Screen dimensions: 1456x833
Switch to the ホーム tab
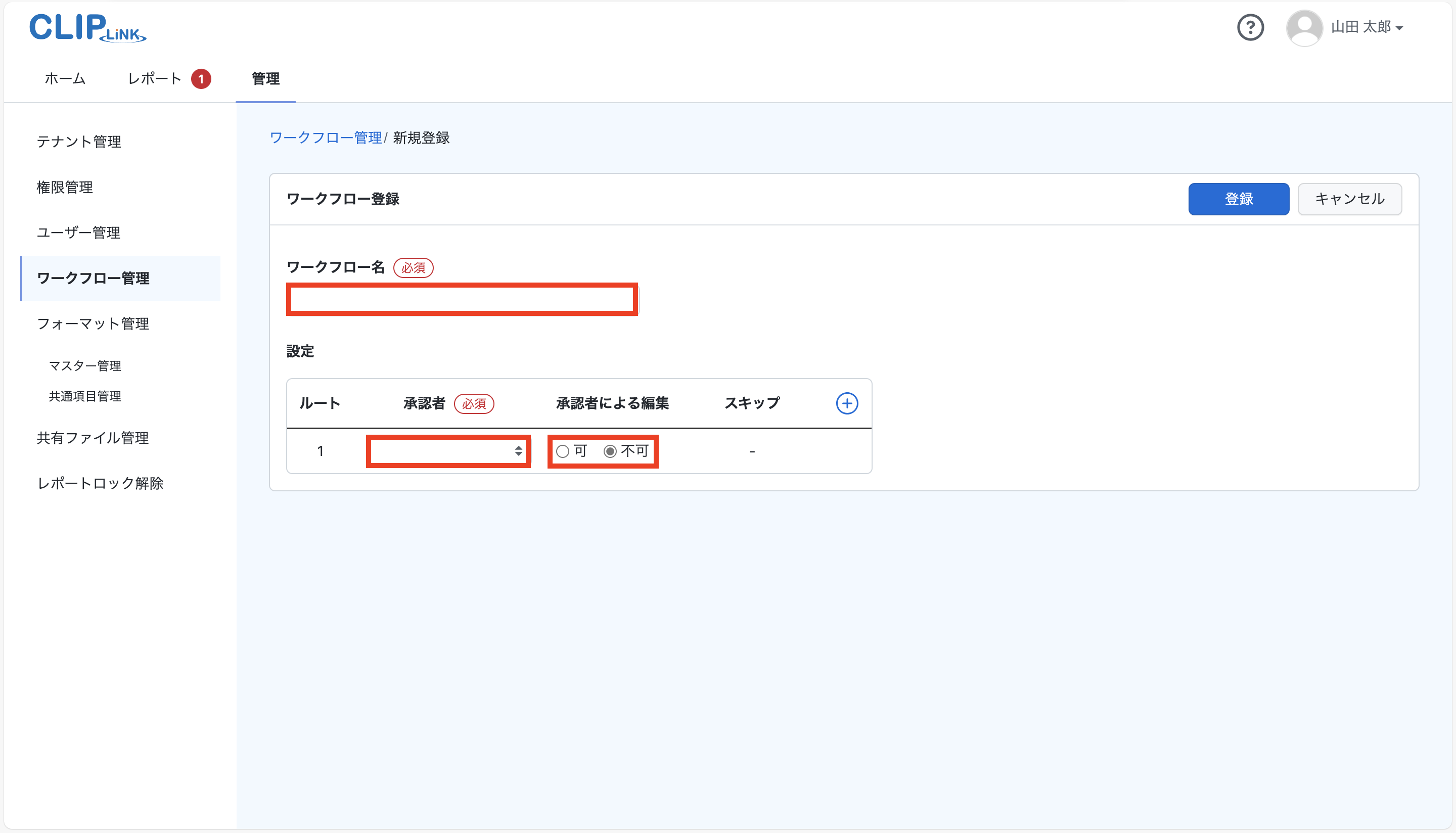coord(64,78)
